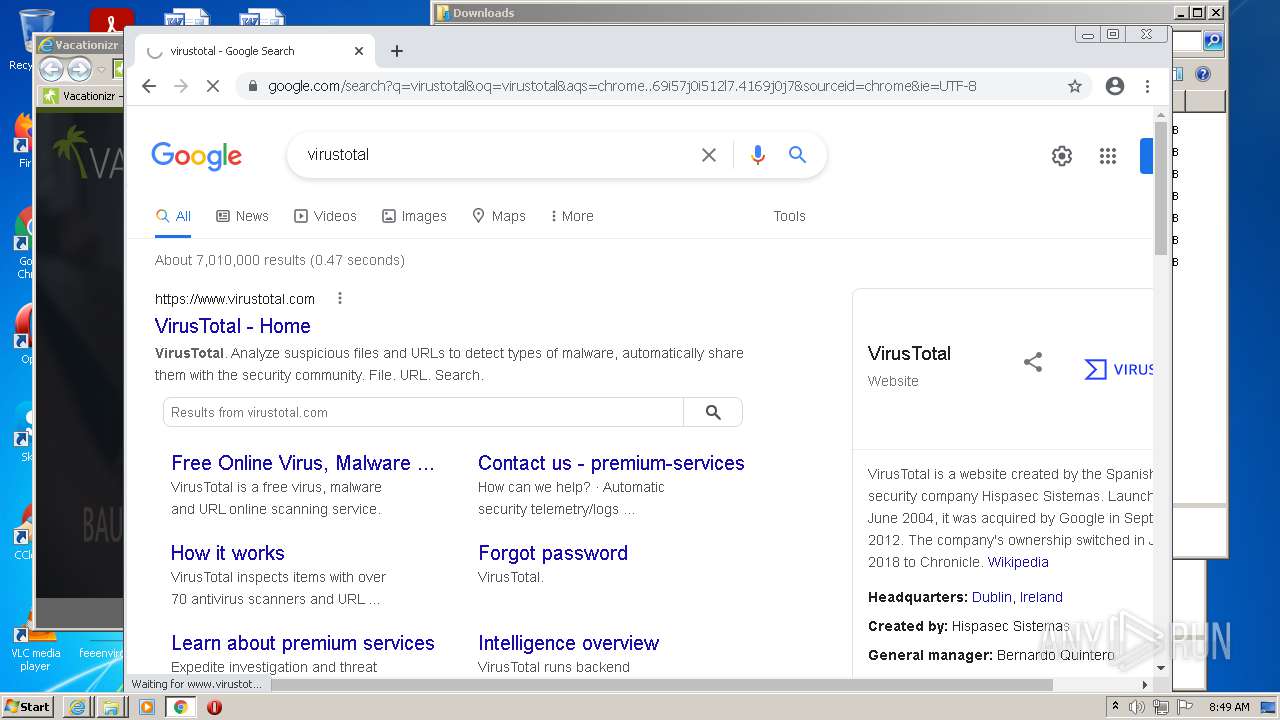1280x720 pixels.
Task: Click back button in Vacationizr IE window
Action: (x=51, y=69)
